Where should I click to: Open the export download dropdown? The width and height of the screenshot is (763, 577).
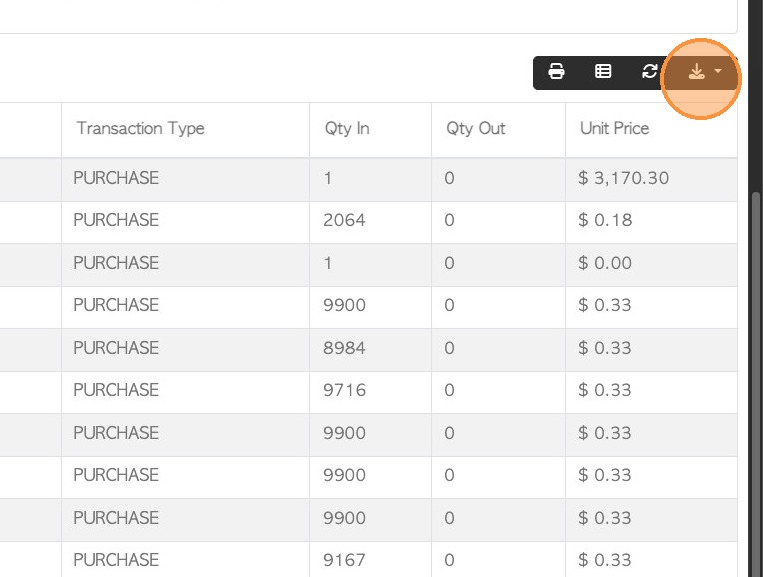tap(704, 72)
